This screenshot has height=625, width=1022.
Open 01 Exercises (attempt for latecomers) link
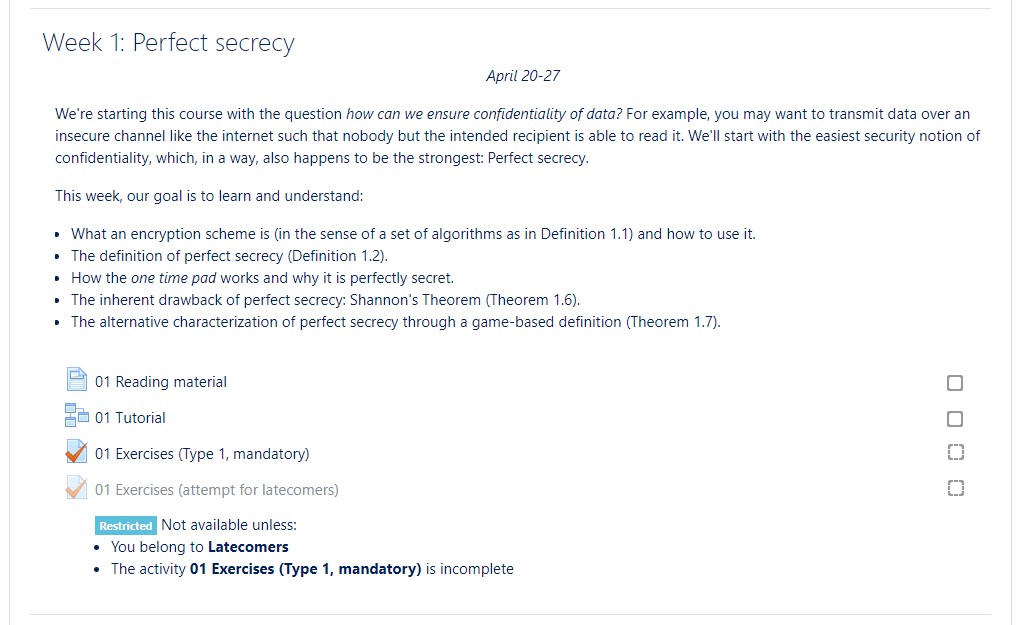[217, 490]
